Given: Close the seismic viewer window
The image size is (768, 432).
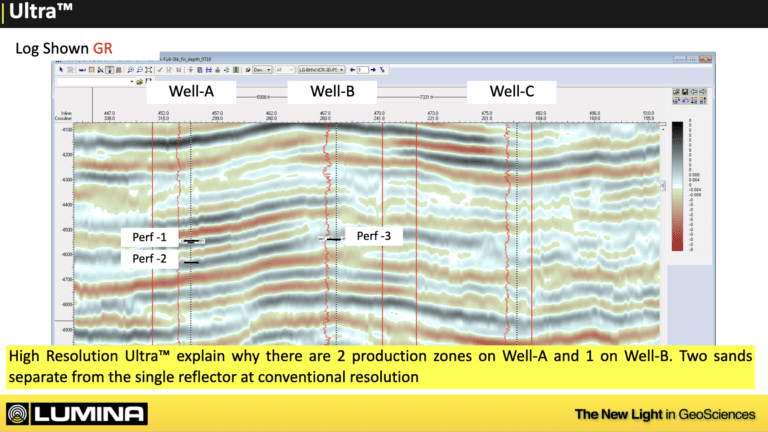Looking at the screenshot, I should click(x=705, y=59).
